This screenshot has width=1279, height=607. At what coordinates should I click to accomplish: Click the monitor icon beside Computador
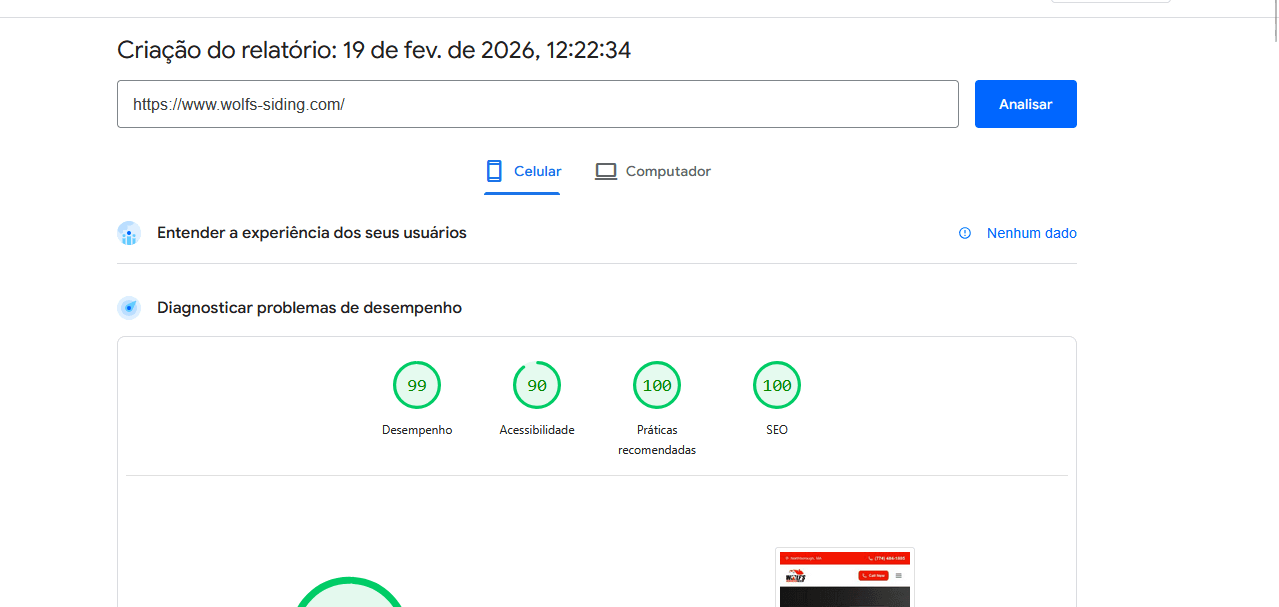click(x=605, y=170)
